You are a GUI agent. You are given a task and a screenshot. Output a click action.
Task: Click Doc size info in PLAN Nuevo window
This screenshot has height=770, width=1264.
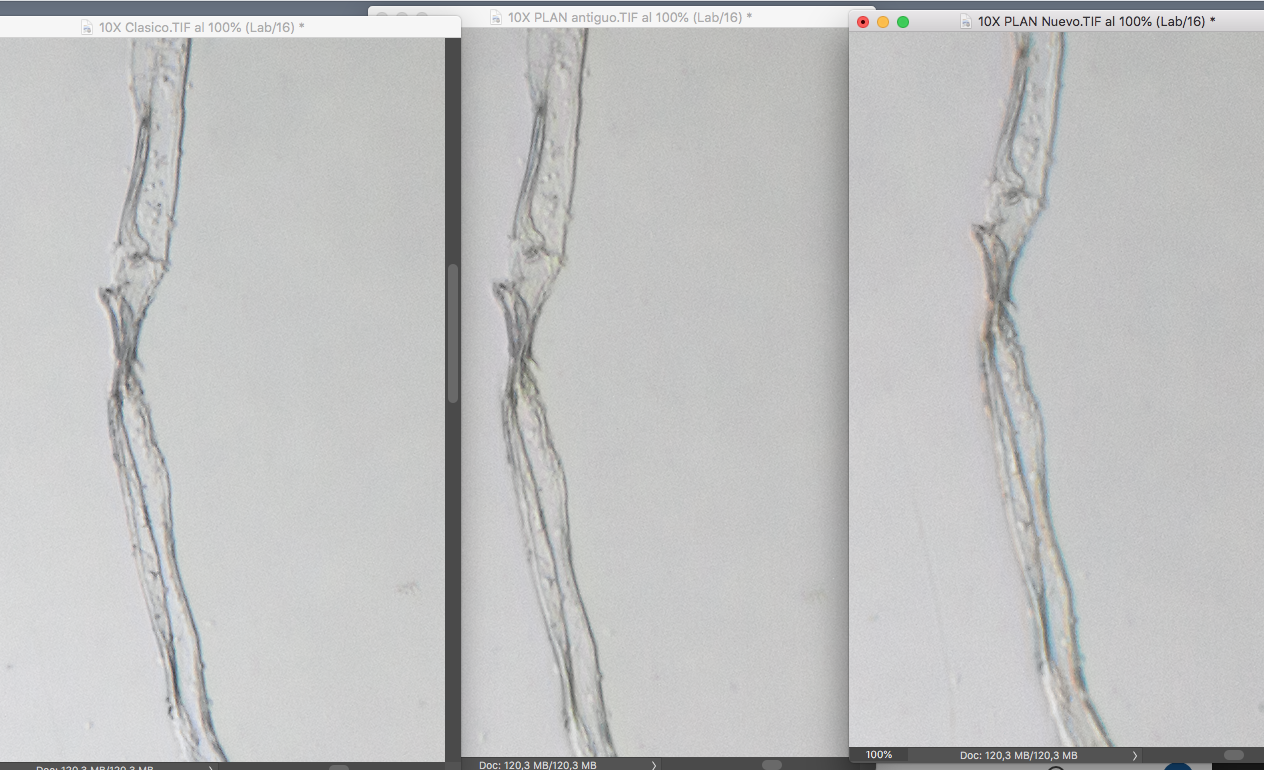point(1018,755)
